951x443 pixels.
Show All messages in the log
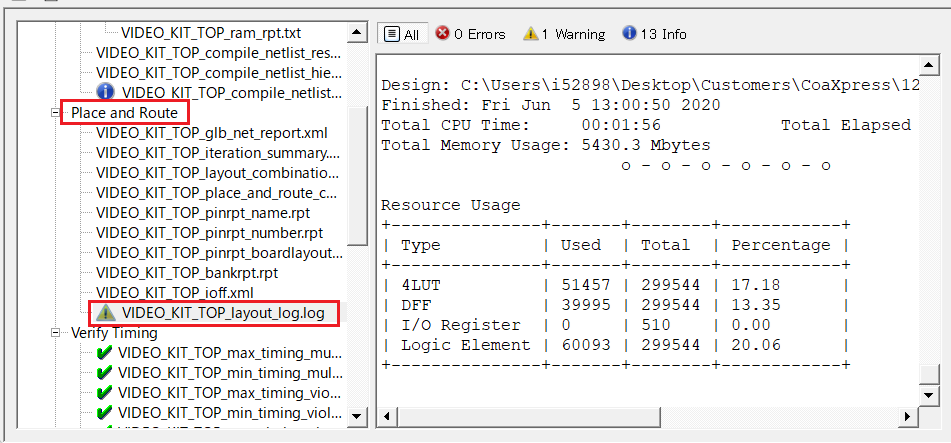click(402, 34)
